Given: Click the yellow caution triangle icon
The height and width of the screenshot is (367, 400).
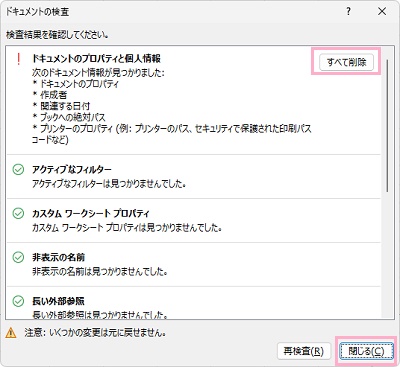Looking at the screenshot, I should [x=11, y=333].
